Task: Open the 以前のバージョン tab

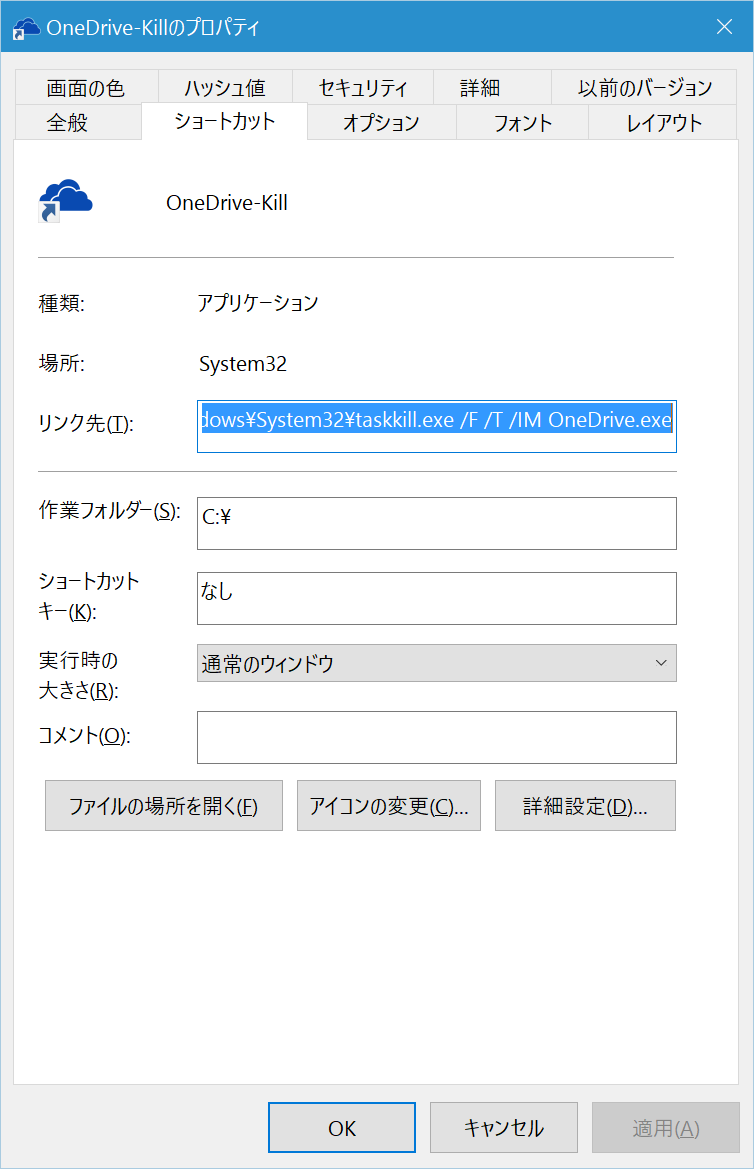Action: (647, 87)
